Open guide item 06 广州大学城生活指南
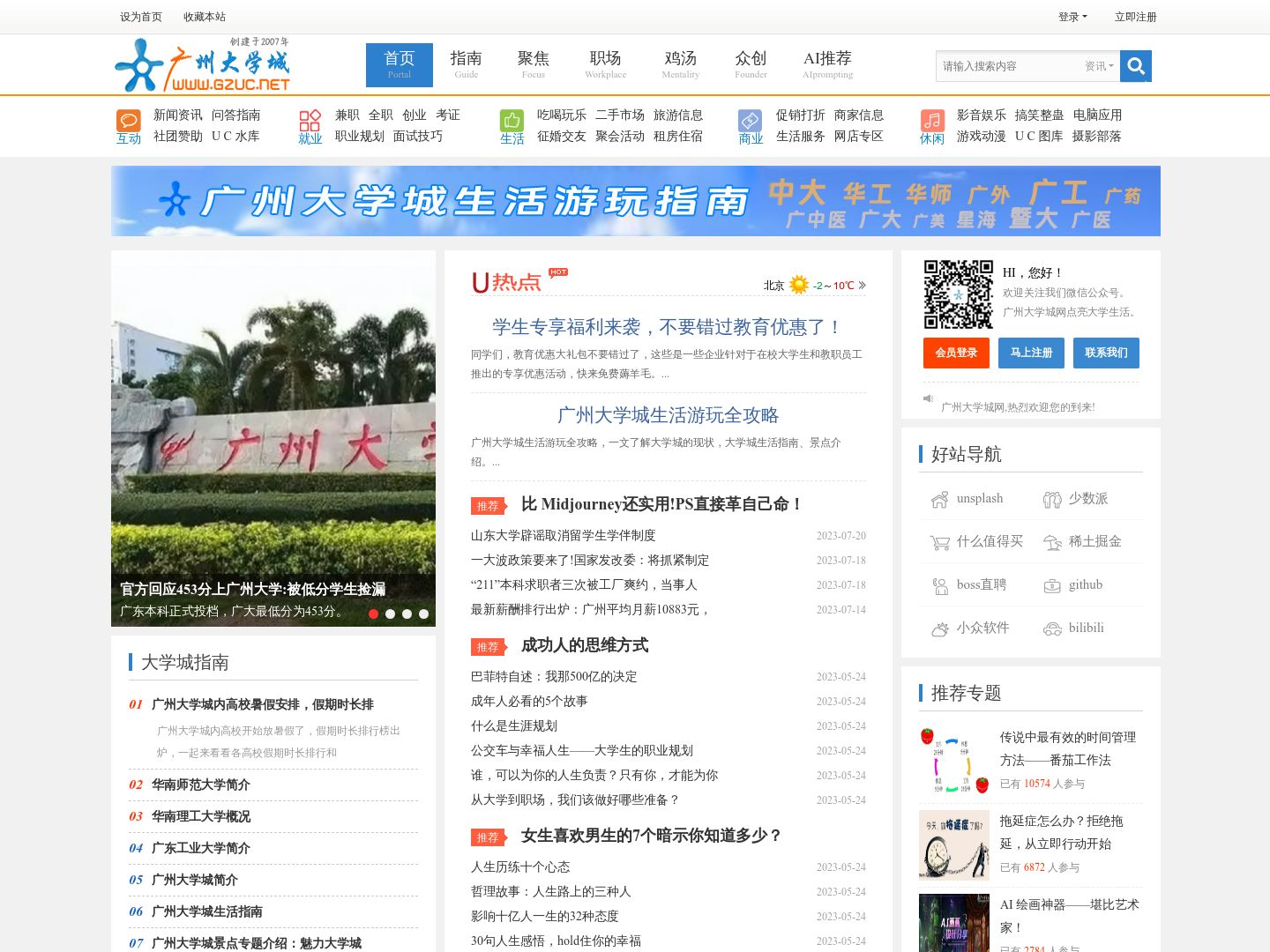 coord(207,911)
